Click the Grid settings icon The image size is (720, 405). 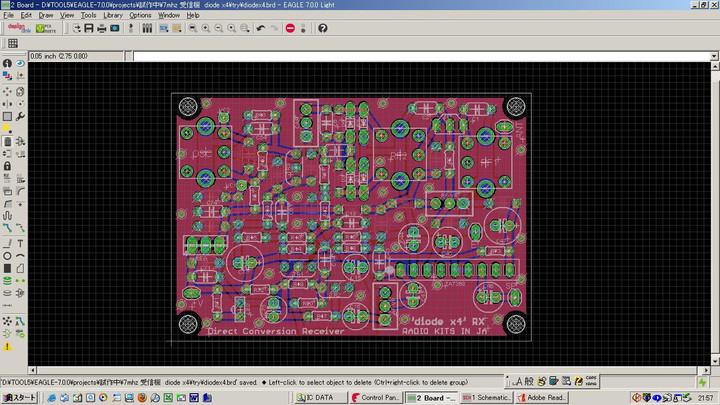coord(12,44)
